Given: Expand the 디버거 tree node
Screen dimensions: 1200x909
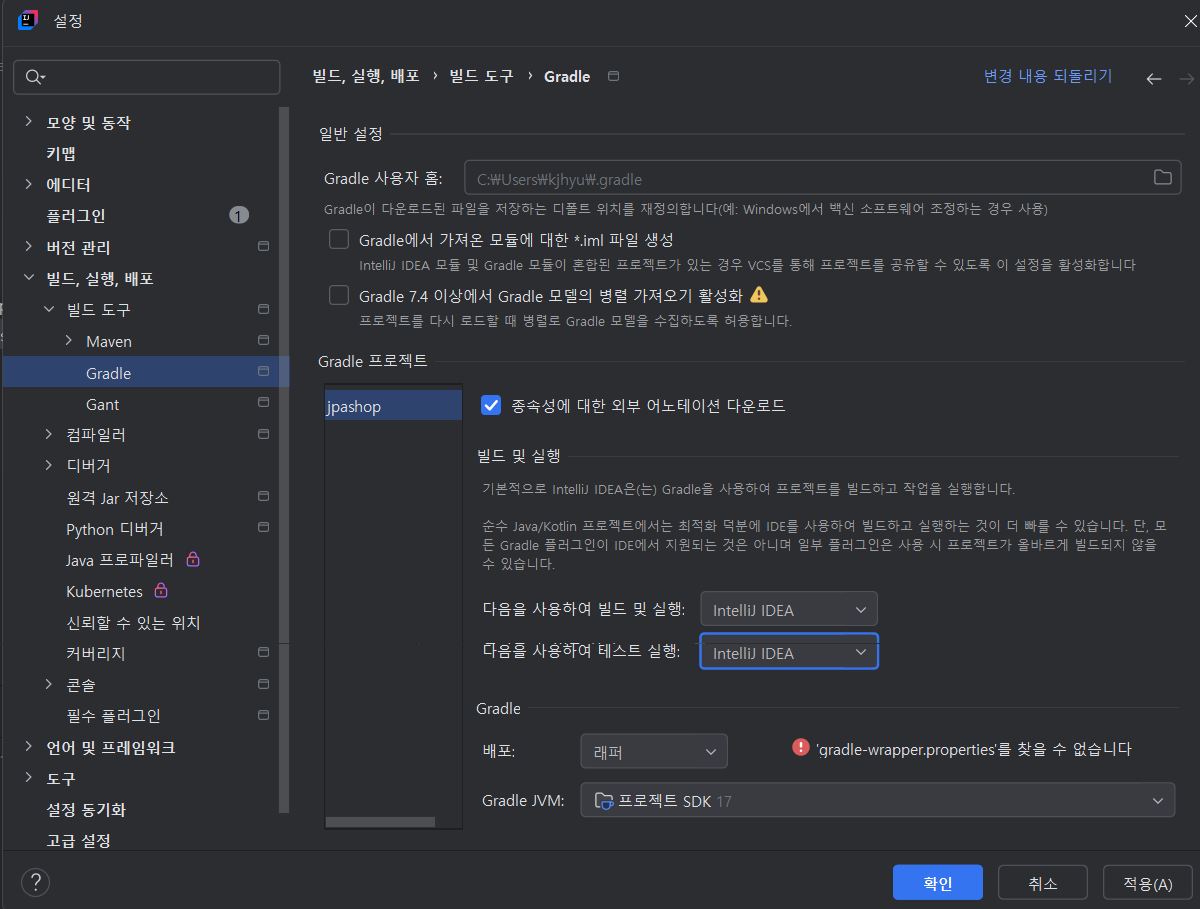Looking at the screenshot, I should (49, 466).
